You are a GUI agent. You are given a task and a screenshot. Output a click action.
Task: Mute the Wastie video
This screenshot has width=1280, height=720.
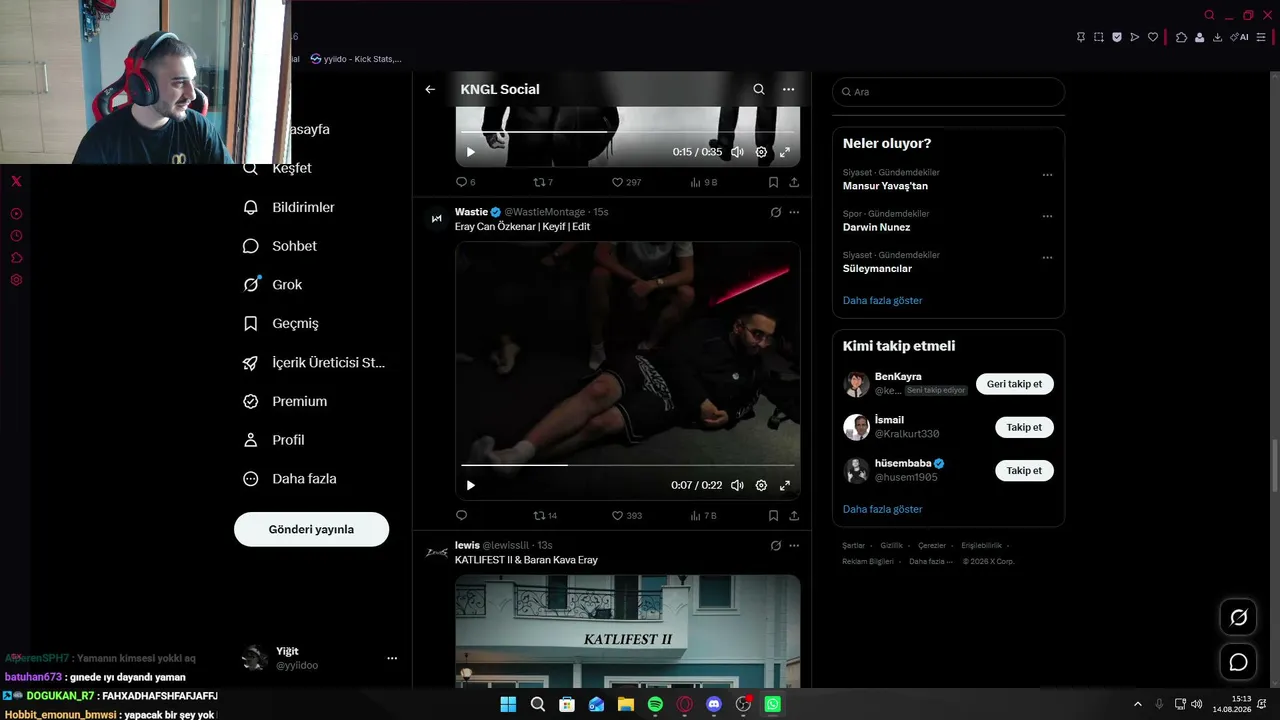click(x=737, y=485)
